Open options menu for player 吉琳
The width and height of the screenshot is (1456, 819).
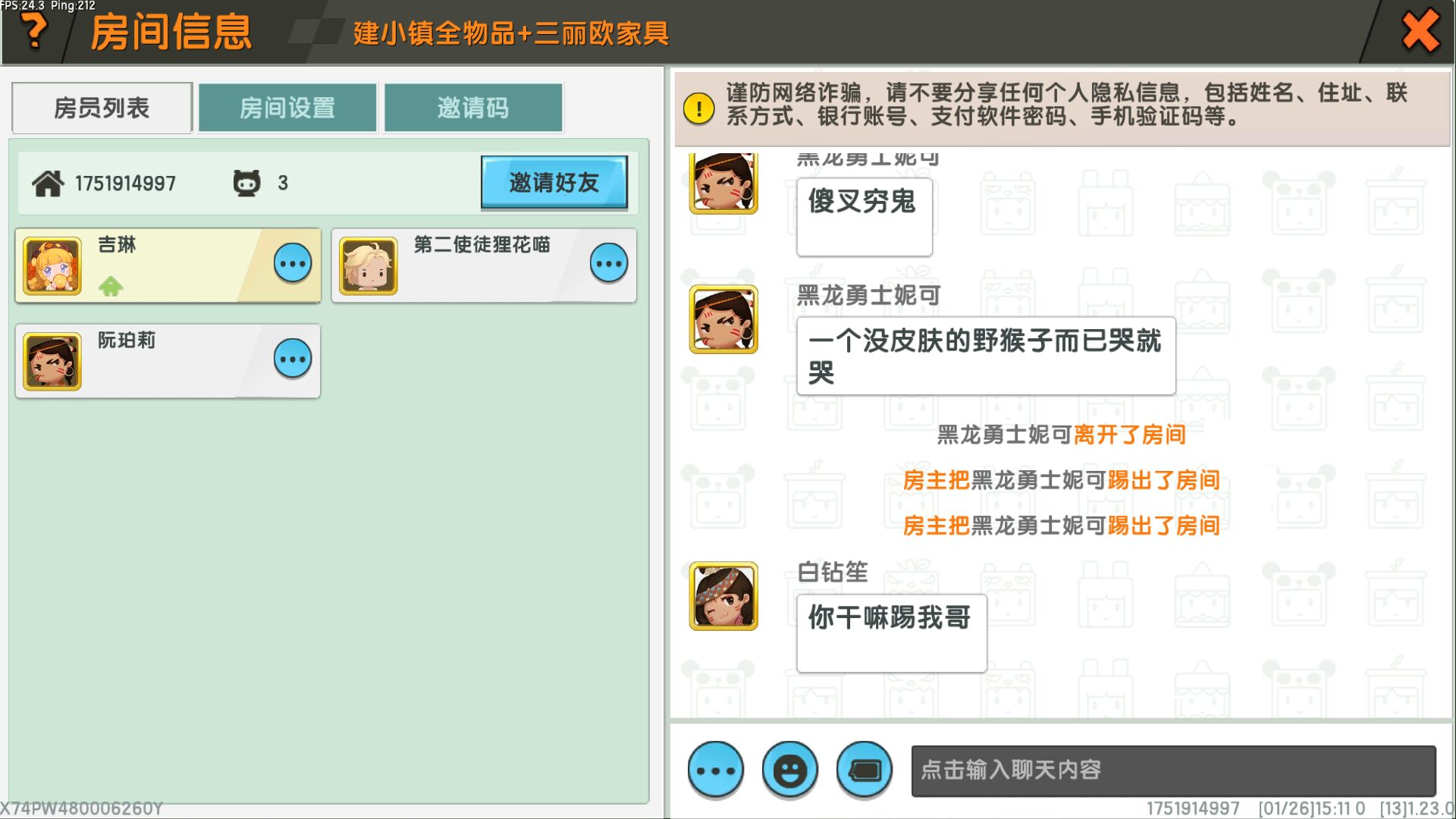pos(293,264)
